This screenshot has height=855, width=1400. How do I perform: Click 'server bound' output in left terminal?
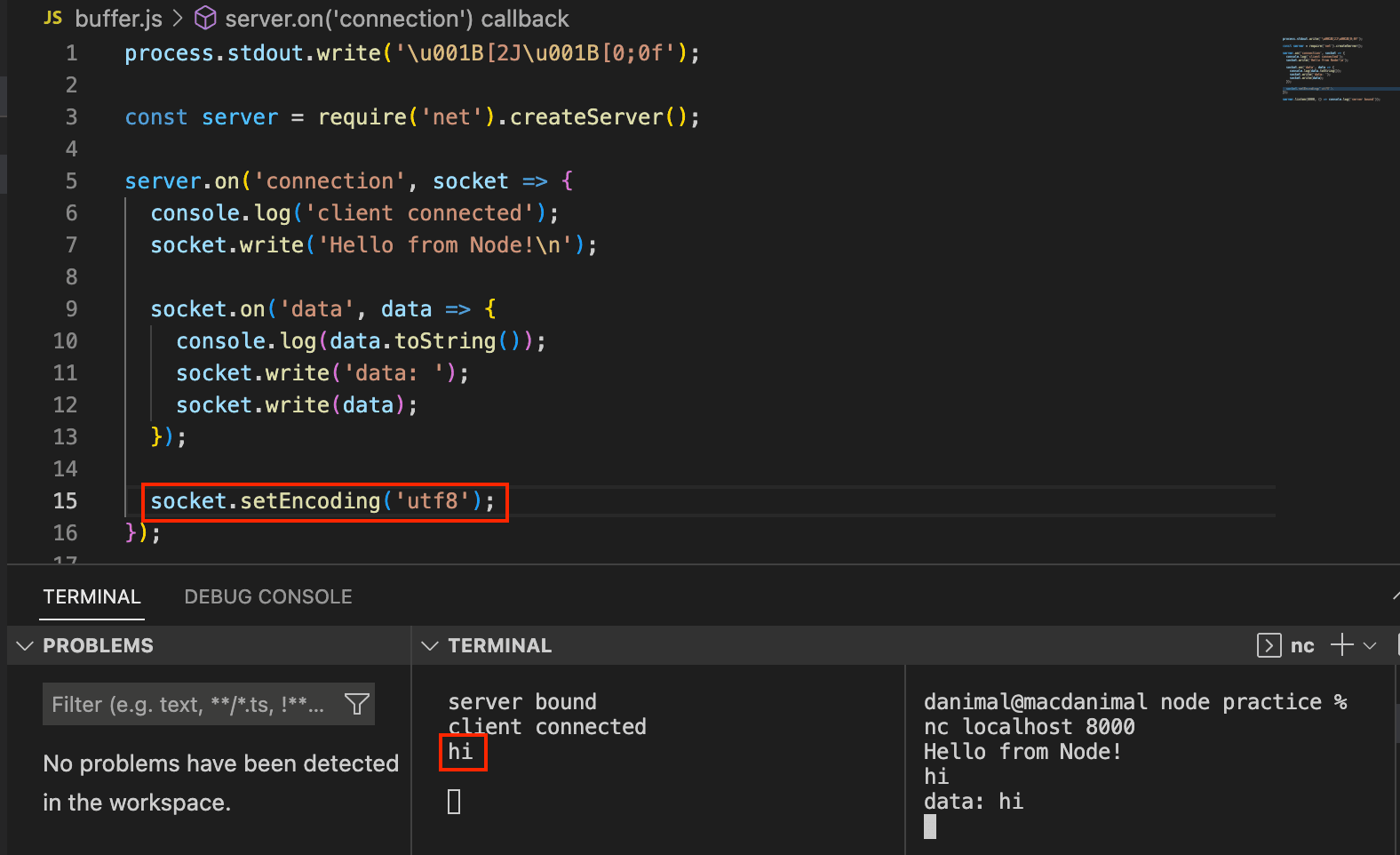pos(522,701)
